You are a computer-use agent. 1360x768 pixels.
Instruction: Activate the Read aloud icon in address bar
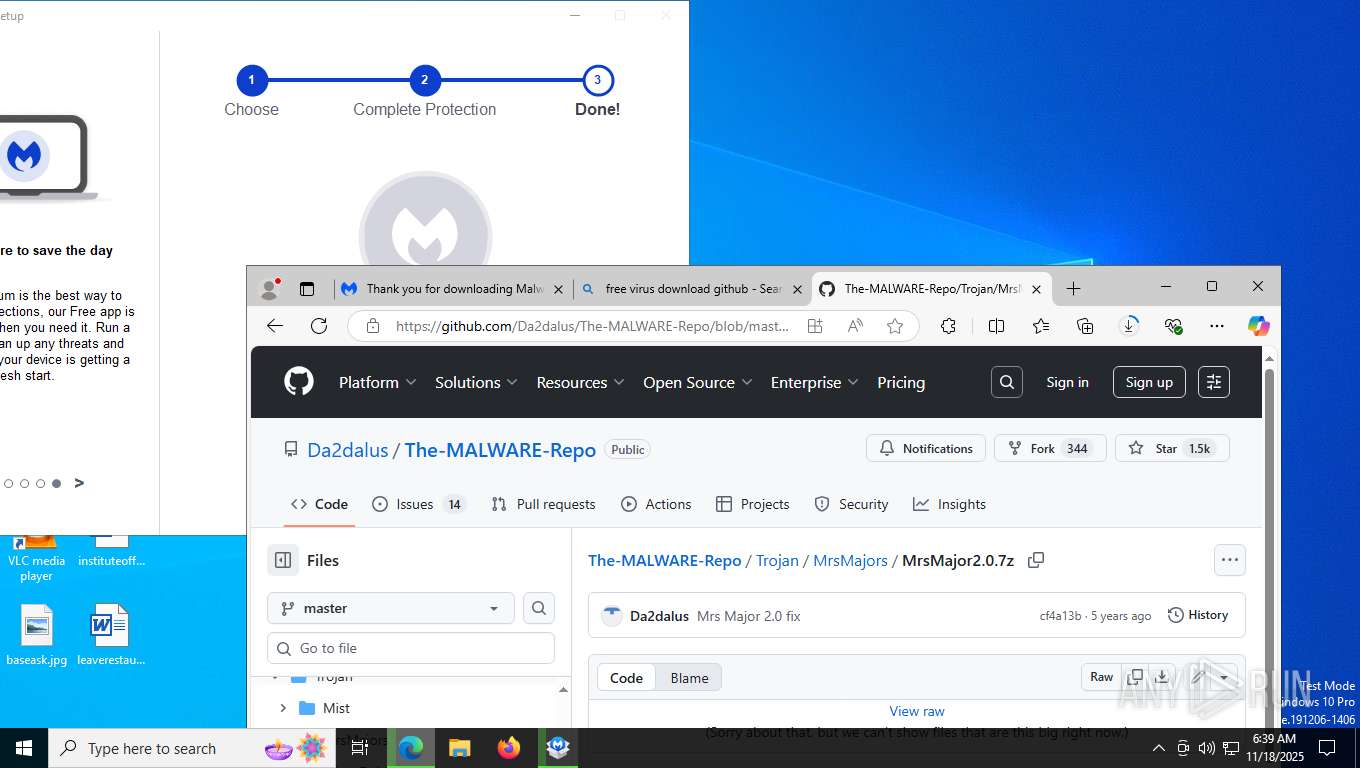point(855,326)
